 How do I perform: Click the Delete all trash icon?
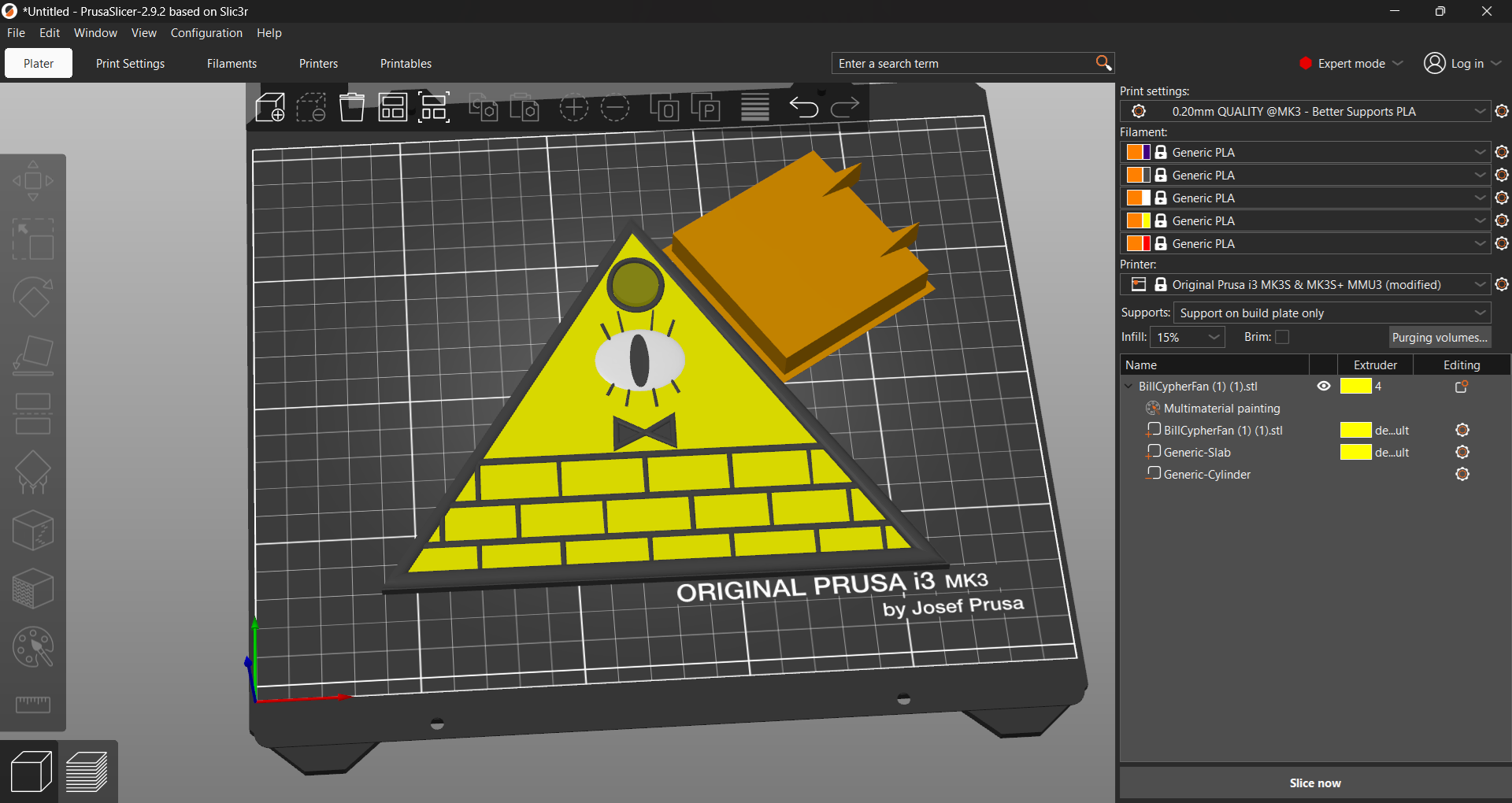coord(352,107)
